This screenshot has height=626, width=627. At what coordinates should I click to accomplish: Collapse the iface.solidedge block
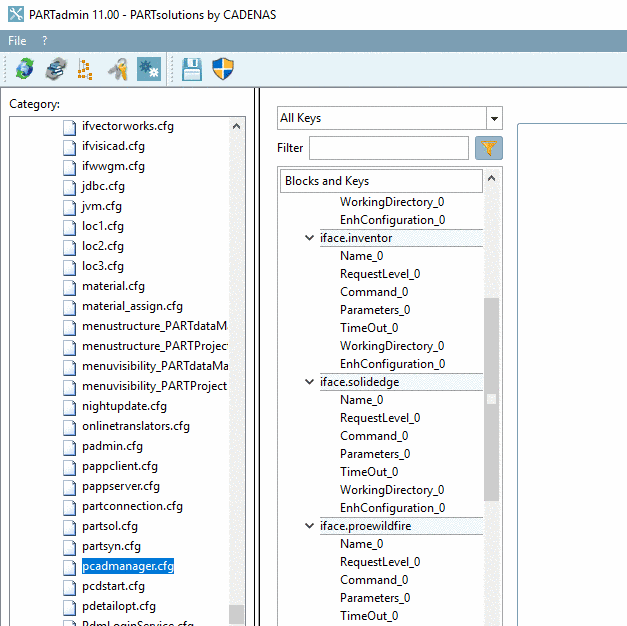310,382
